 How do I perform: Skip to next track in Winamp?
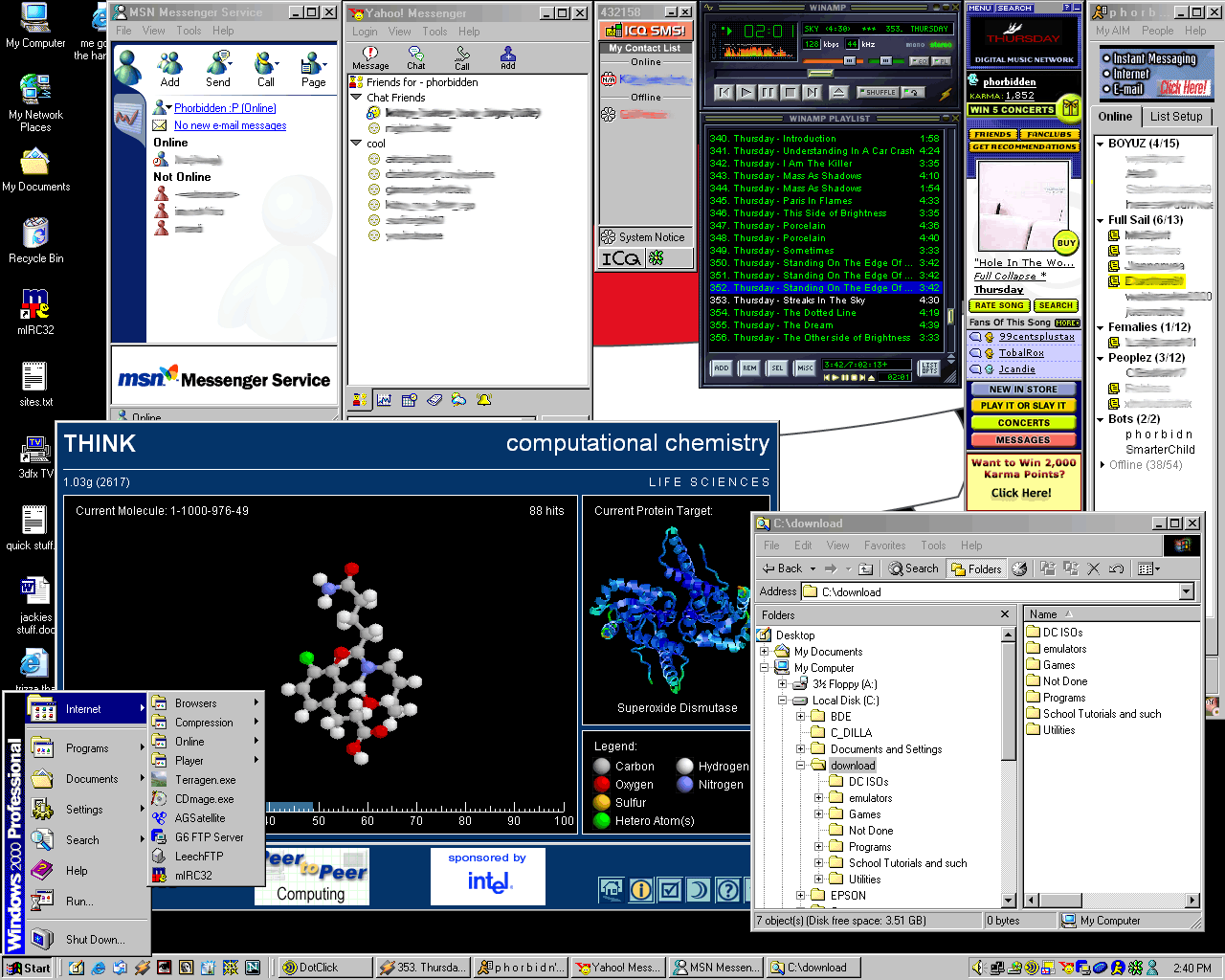pos(812,93)
